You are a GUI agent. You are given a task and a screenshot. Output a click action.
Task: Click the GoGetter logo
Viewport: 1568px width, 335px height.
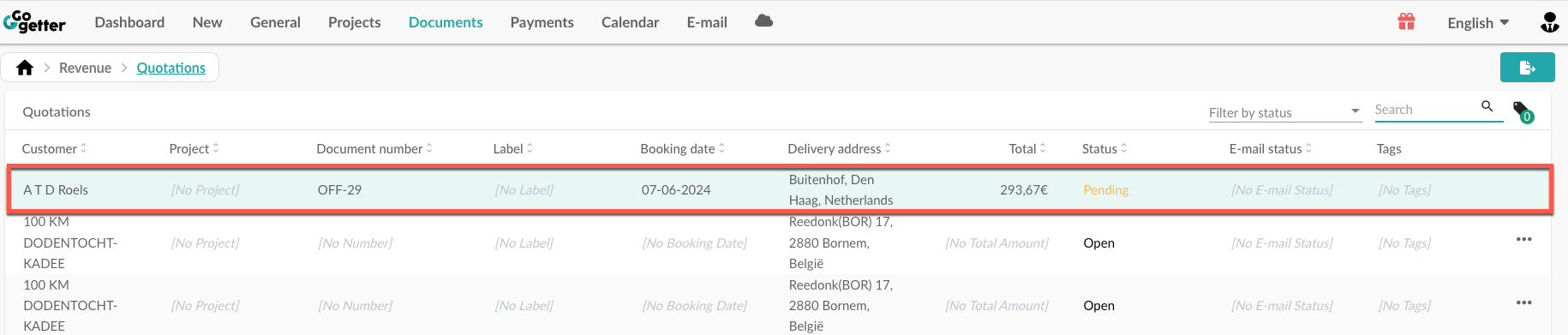[34, 22]
